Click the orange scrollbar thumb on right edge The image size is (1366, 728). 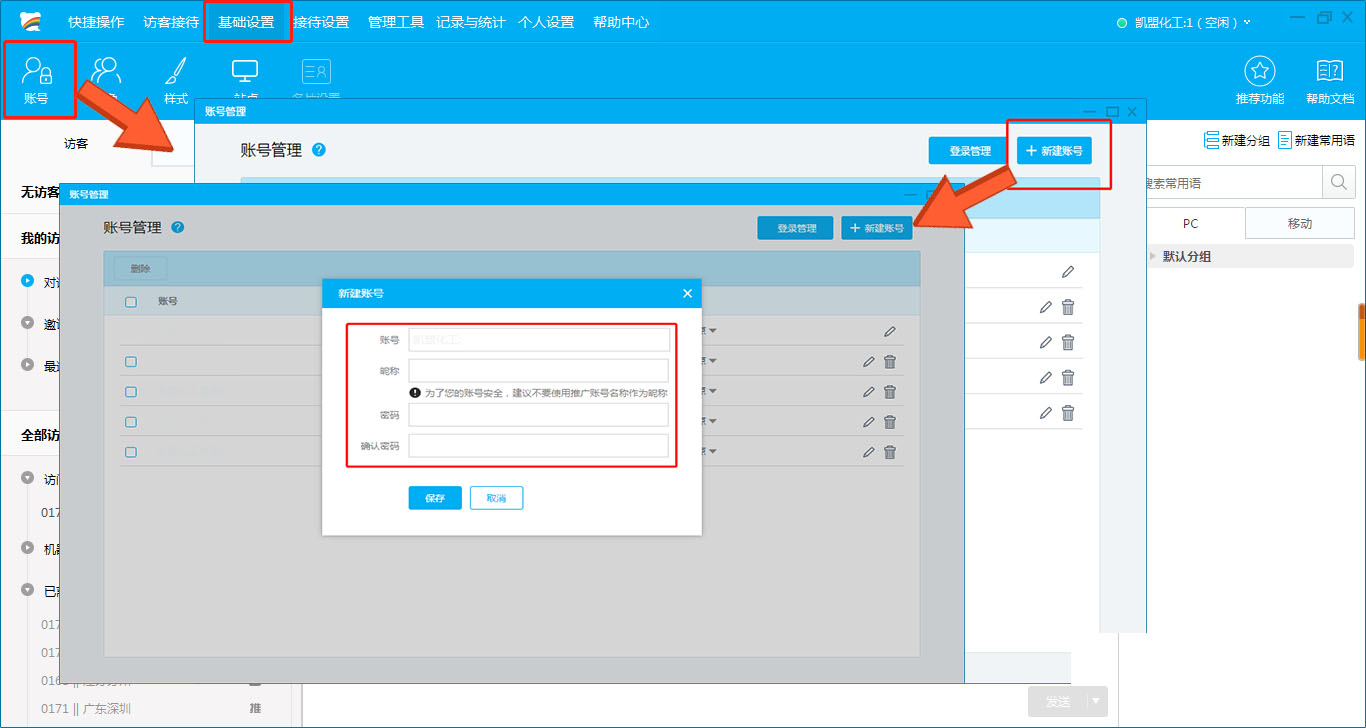1362,331
